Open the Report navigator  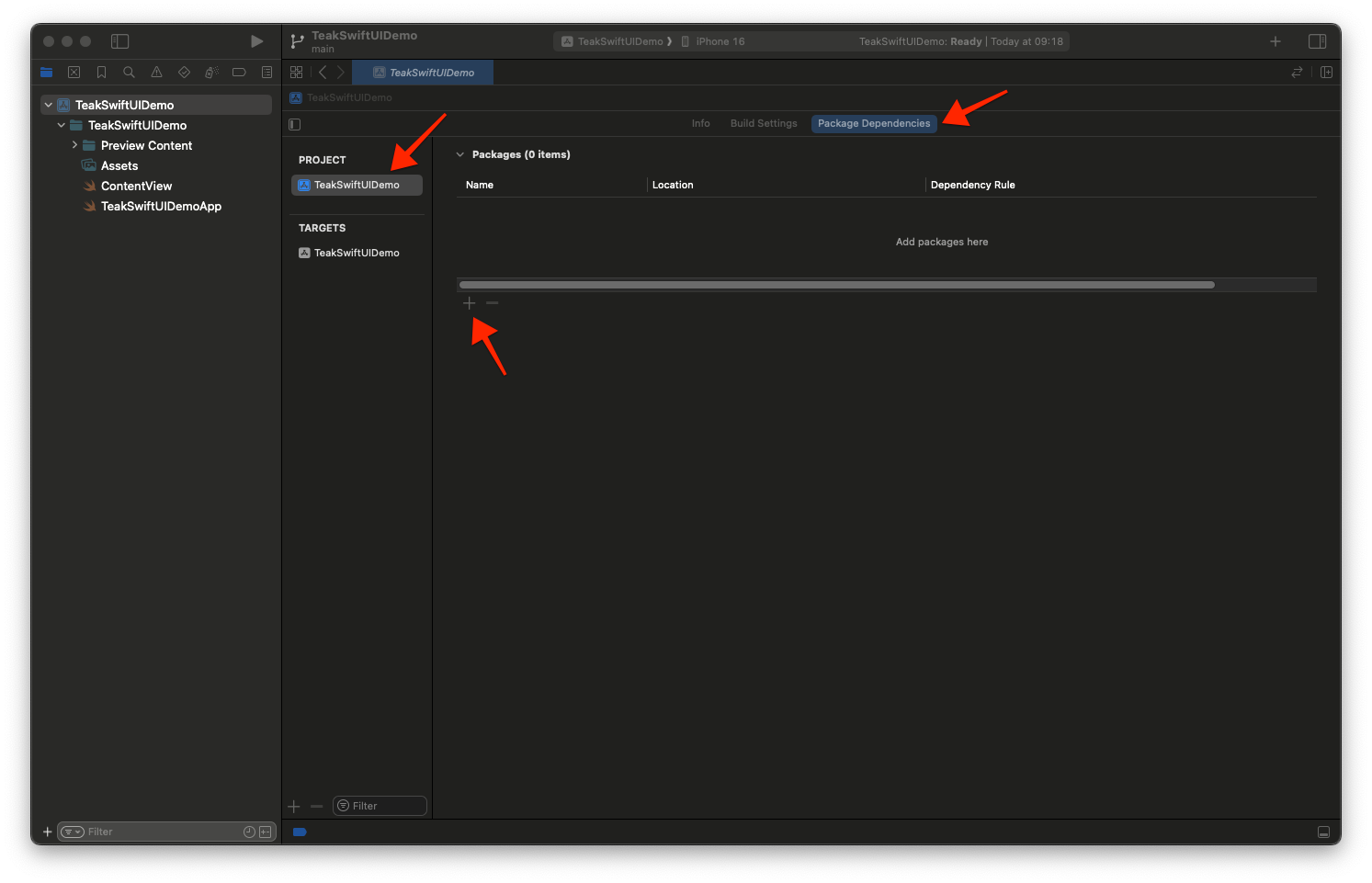(x=266, y=72)
